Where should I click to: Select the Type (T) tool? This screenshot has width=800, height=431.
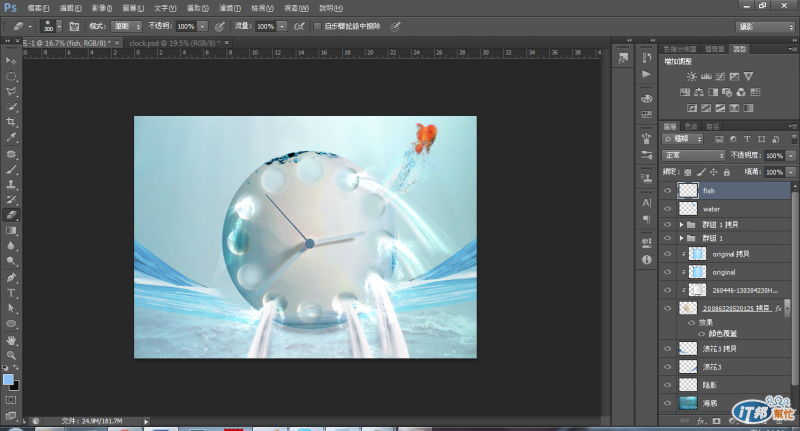coord(12,292)
